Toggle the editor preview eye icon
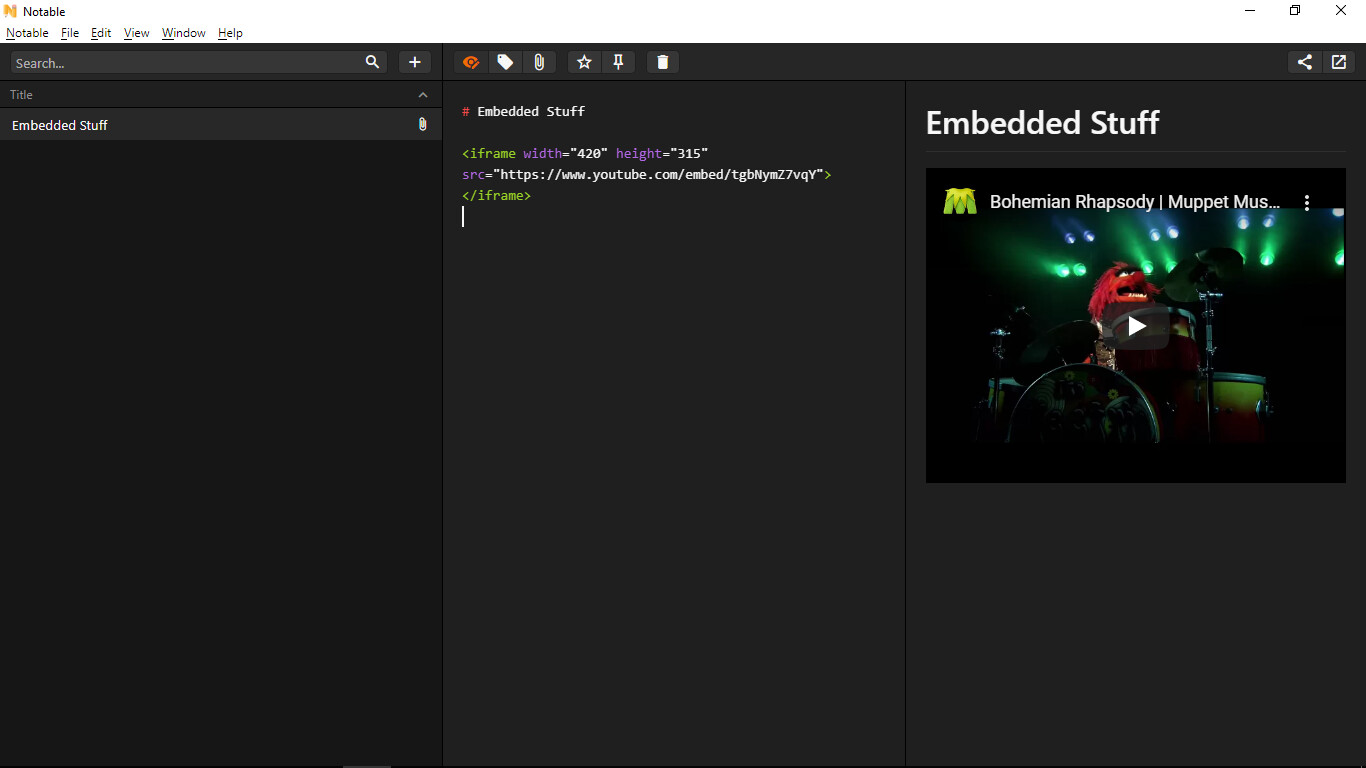 [x=471, y=62]
